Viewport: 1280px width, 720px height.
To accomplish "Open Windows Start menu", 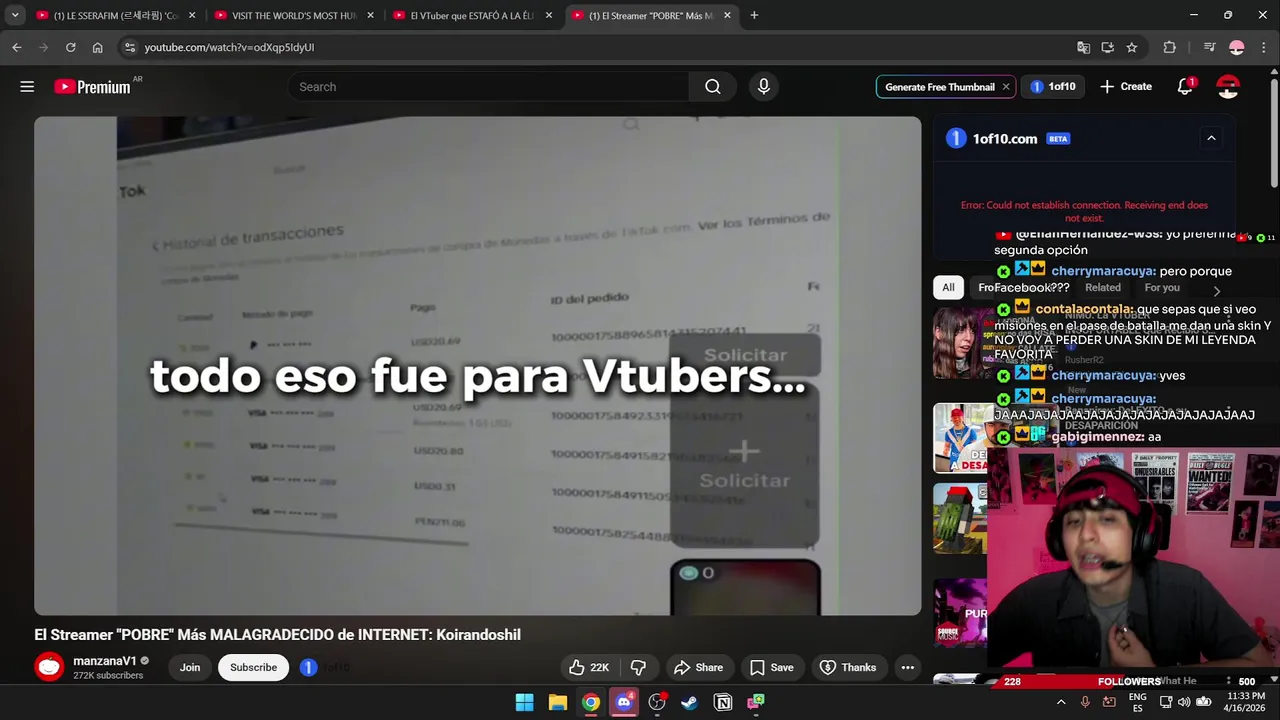I will tap(524, 702).
